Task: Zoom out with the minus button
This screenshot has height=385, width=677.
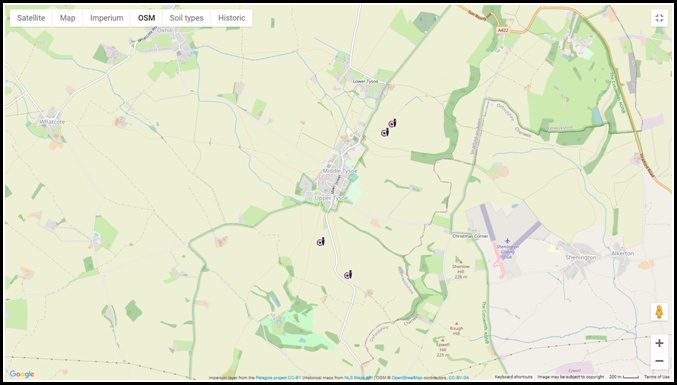Action: (x=659, y=361)
